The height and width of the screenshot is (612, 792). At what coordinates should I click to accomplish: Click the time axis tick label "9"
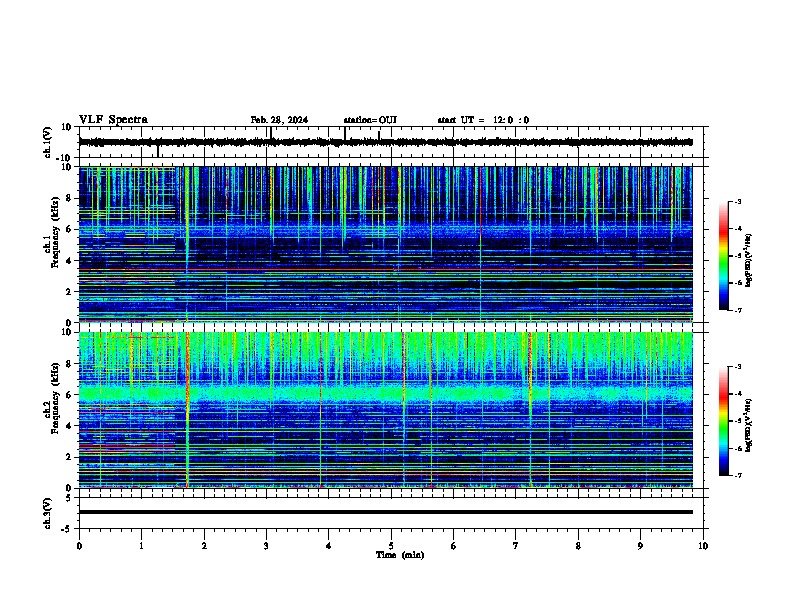[x=640, y=546]
